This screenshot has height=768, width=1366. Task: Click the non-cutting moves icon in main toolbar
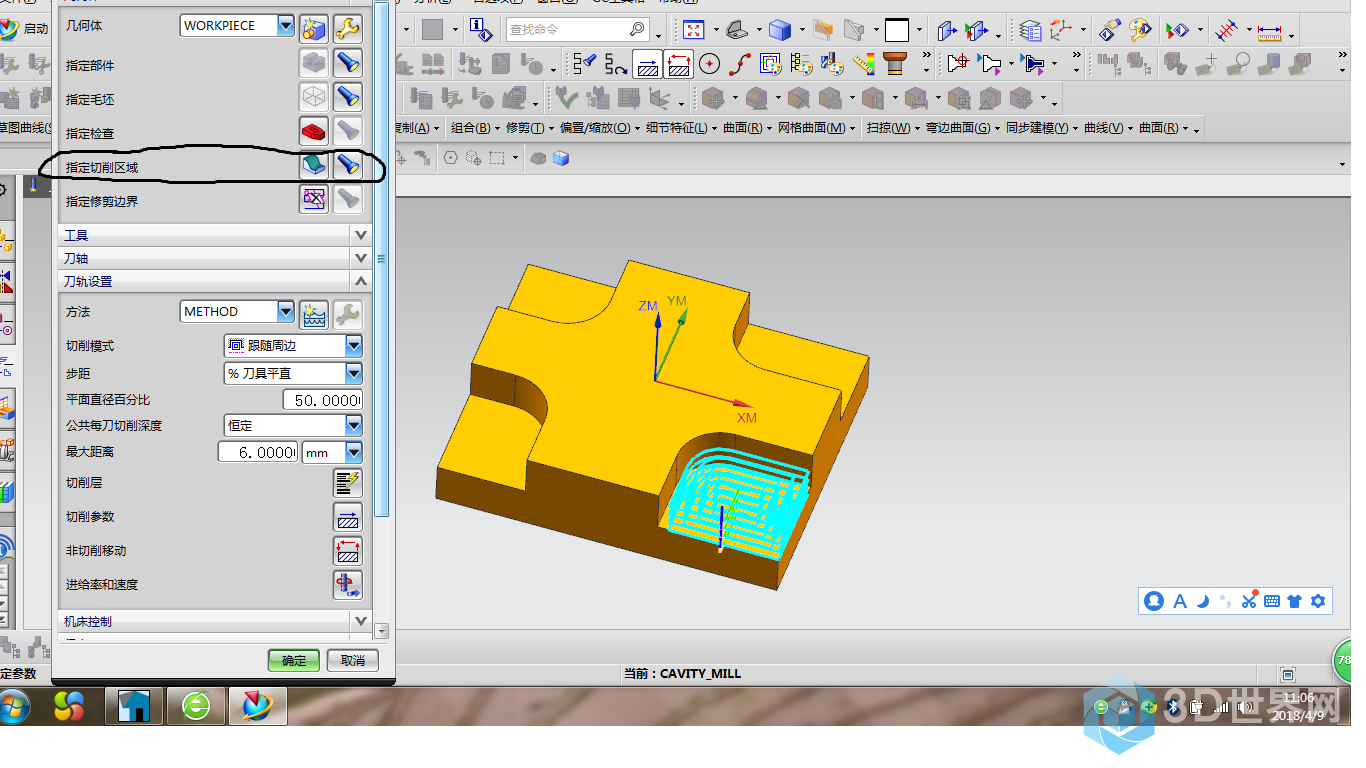click(678, 64)
